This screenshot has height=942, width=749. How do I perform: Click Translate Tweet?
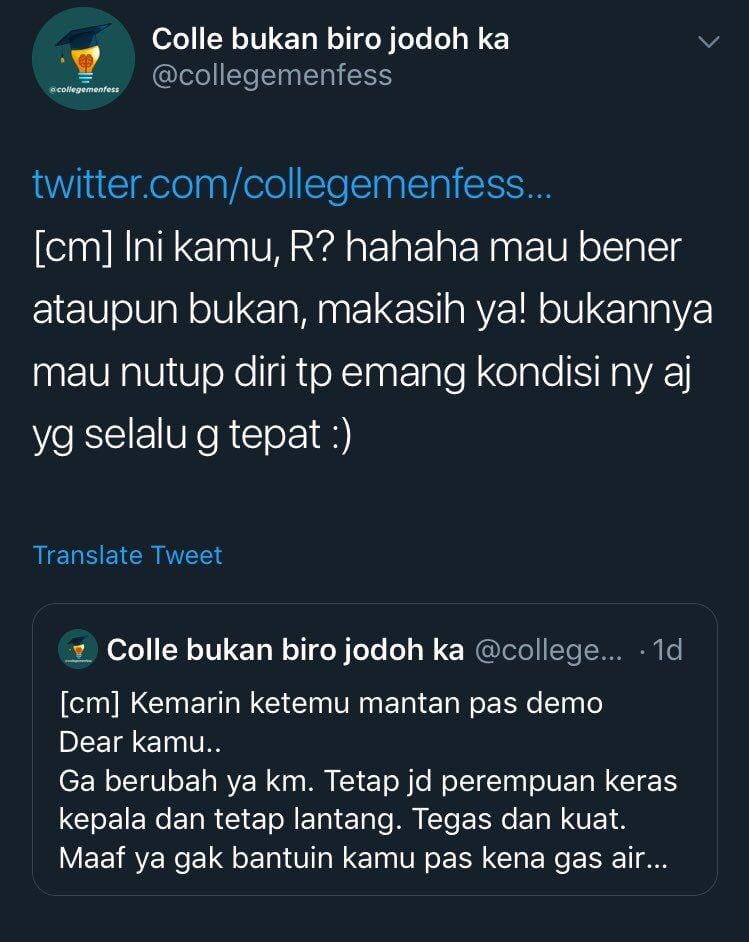click(x=127, y=555)
